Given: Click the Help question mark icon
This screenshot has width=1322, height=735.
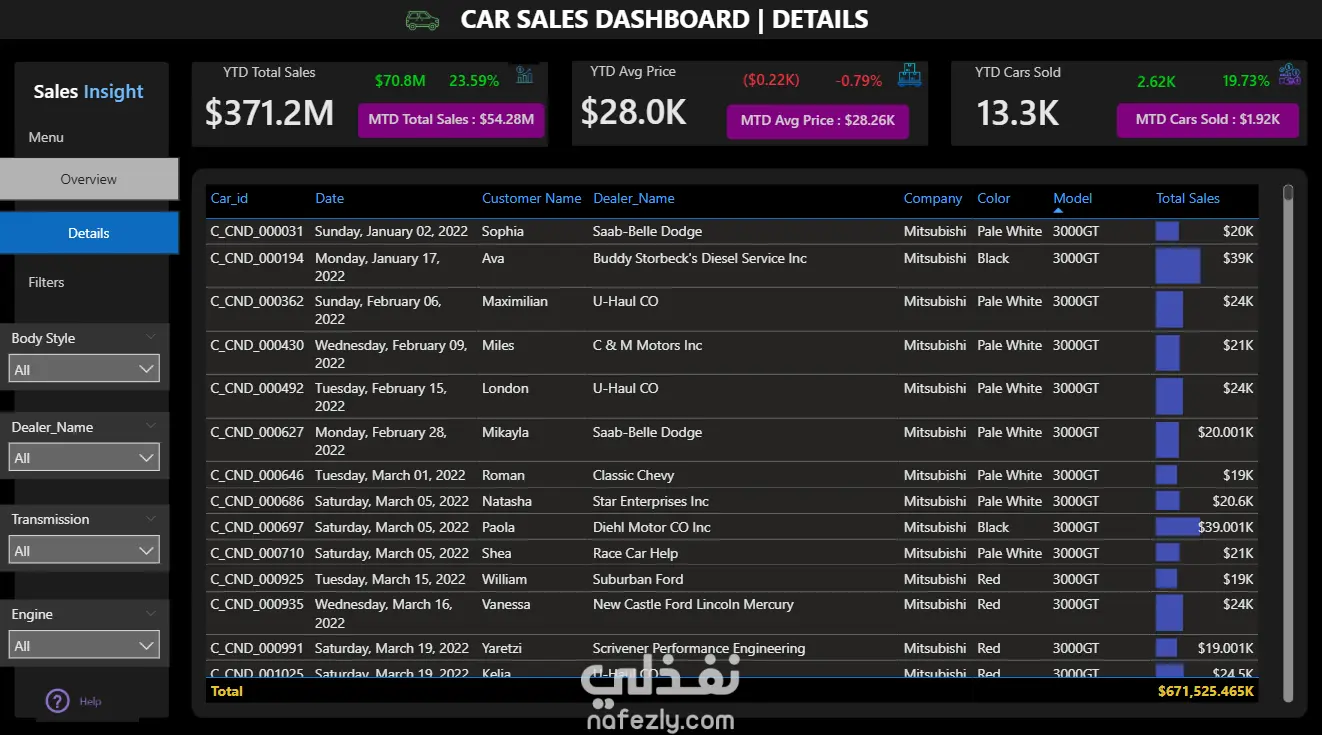Looking at the screenshot, I should [x=57, y=701].
